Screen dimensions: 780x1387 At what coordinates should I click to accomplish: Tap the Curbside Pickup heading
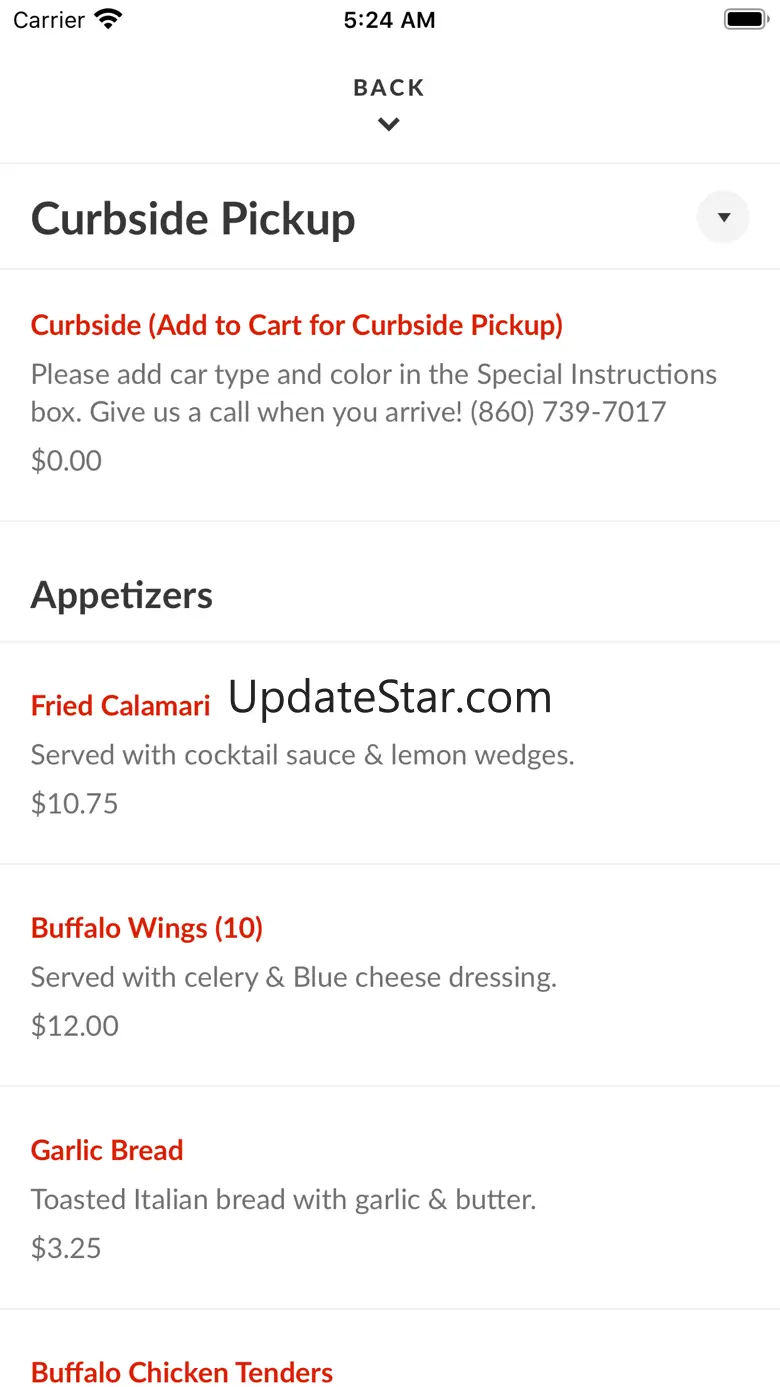coord(193,219)
